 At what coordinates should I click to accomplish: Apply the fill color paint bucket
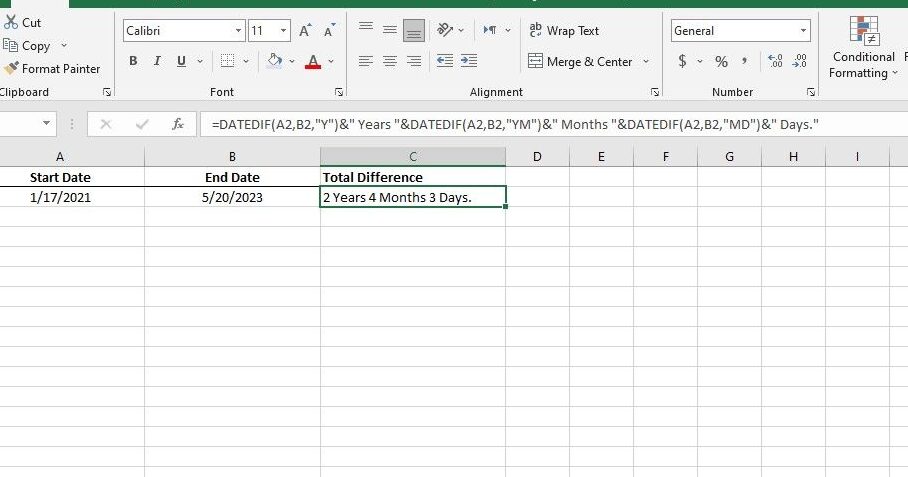pos(274,61)
